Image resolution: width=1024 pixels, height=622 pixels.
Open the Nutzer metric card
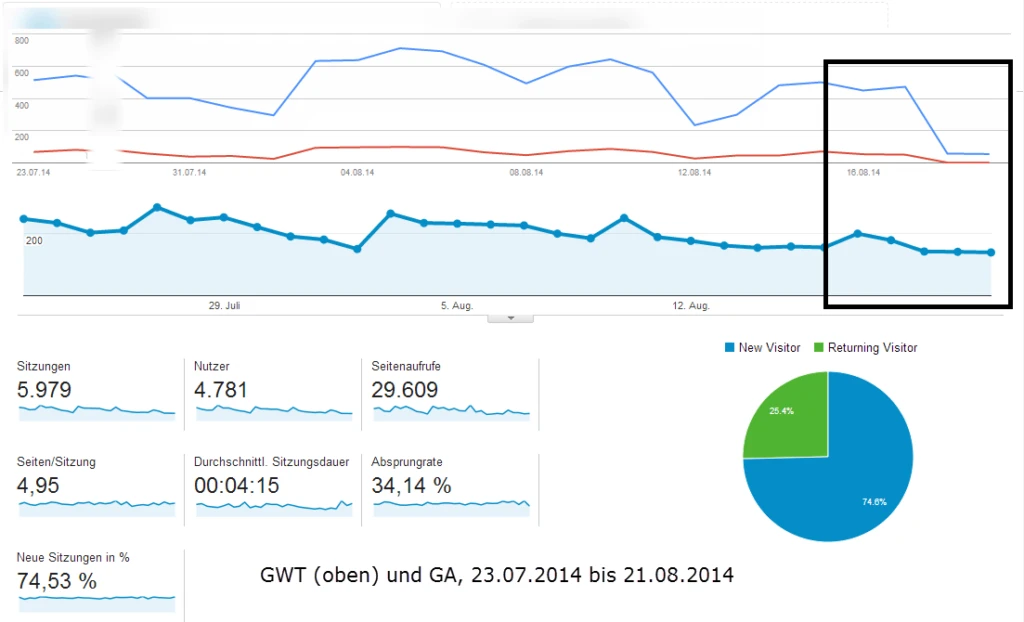coord(273,393)
